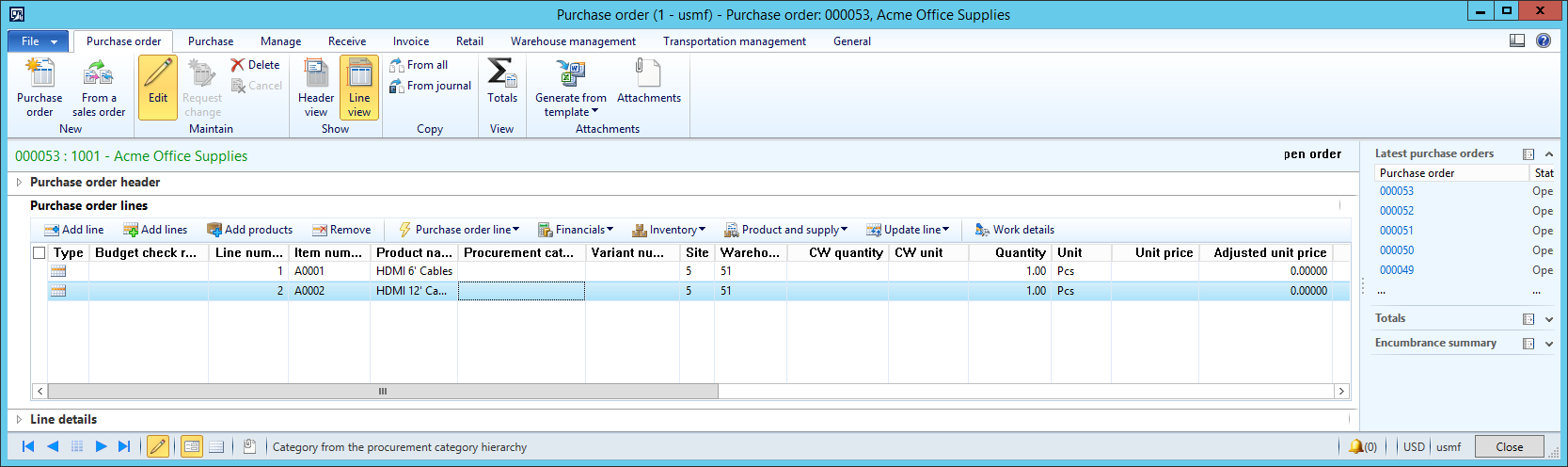Switch to the Manage tab
Viewport: 1568px width, 467px height.
tap(281, 41)
